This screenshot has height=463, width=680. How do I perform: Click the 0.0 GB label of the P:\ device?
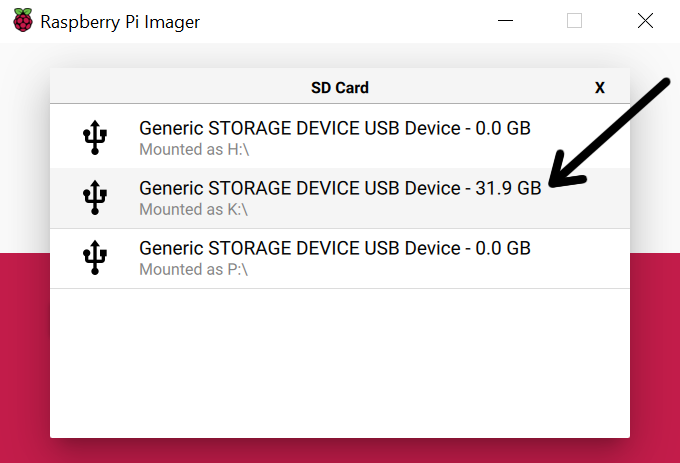[503, 248]
